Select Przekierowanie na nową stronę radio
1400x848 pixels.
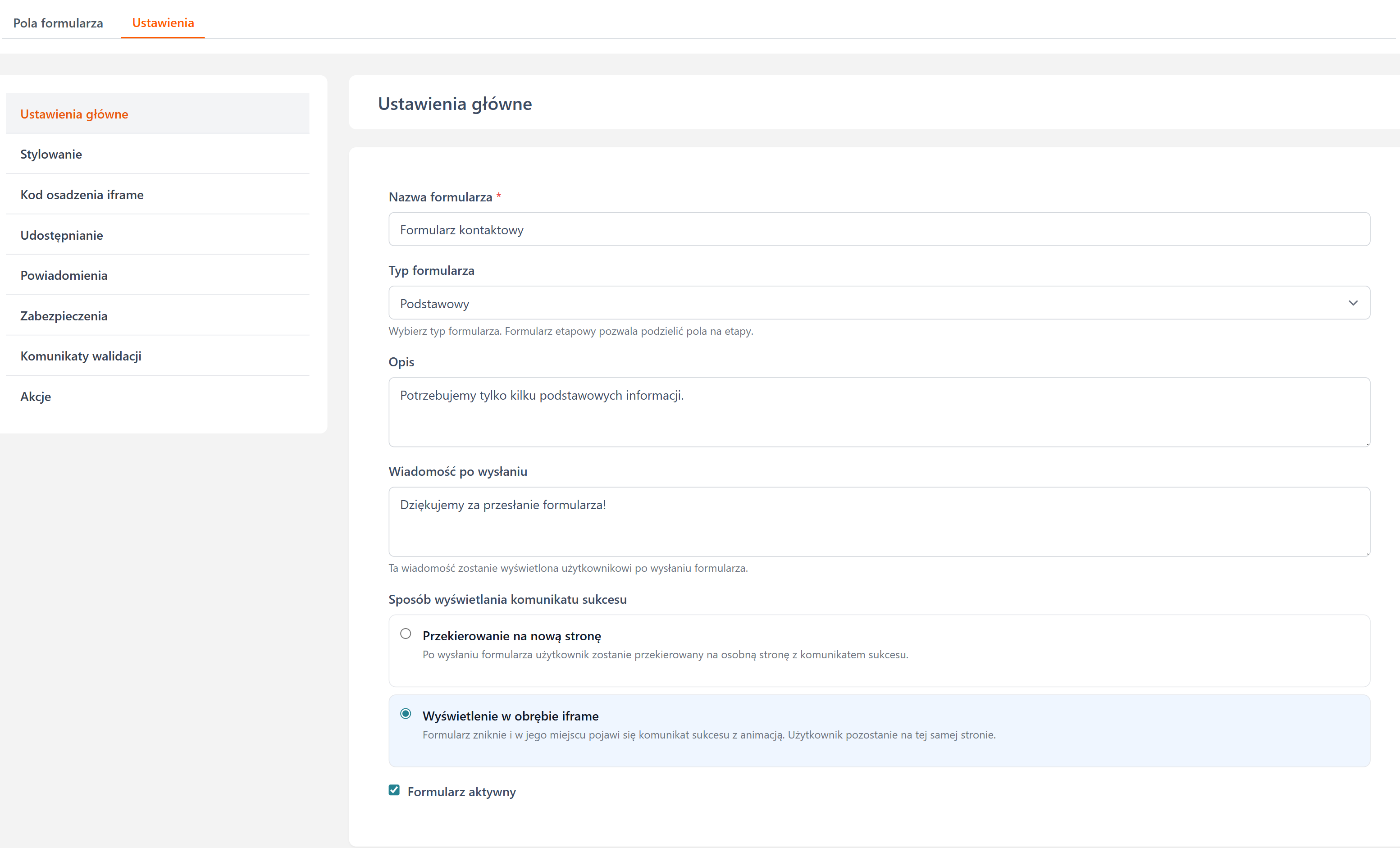pyautogui.click(x=405, y=634)
